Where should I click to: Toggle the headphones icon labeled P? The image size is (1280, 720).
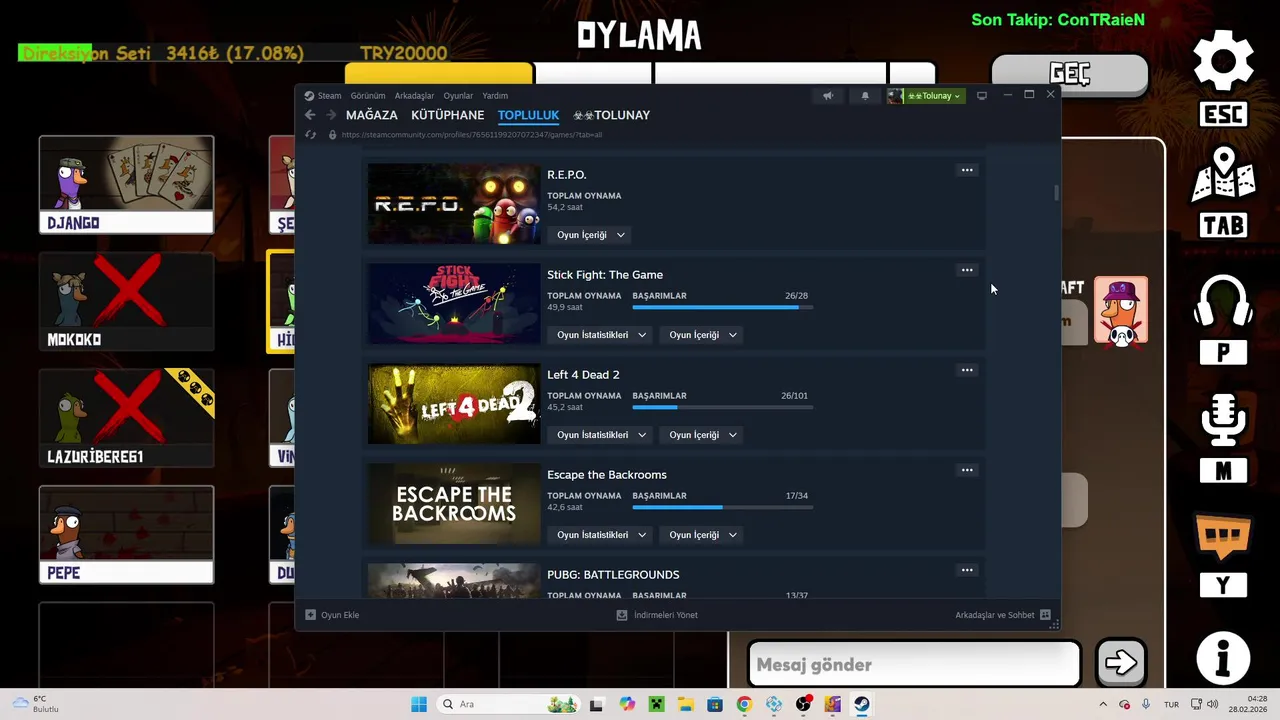(x=1223, y=302)
